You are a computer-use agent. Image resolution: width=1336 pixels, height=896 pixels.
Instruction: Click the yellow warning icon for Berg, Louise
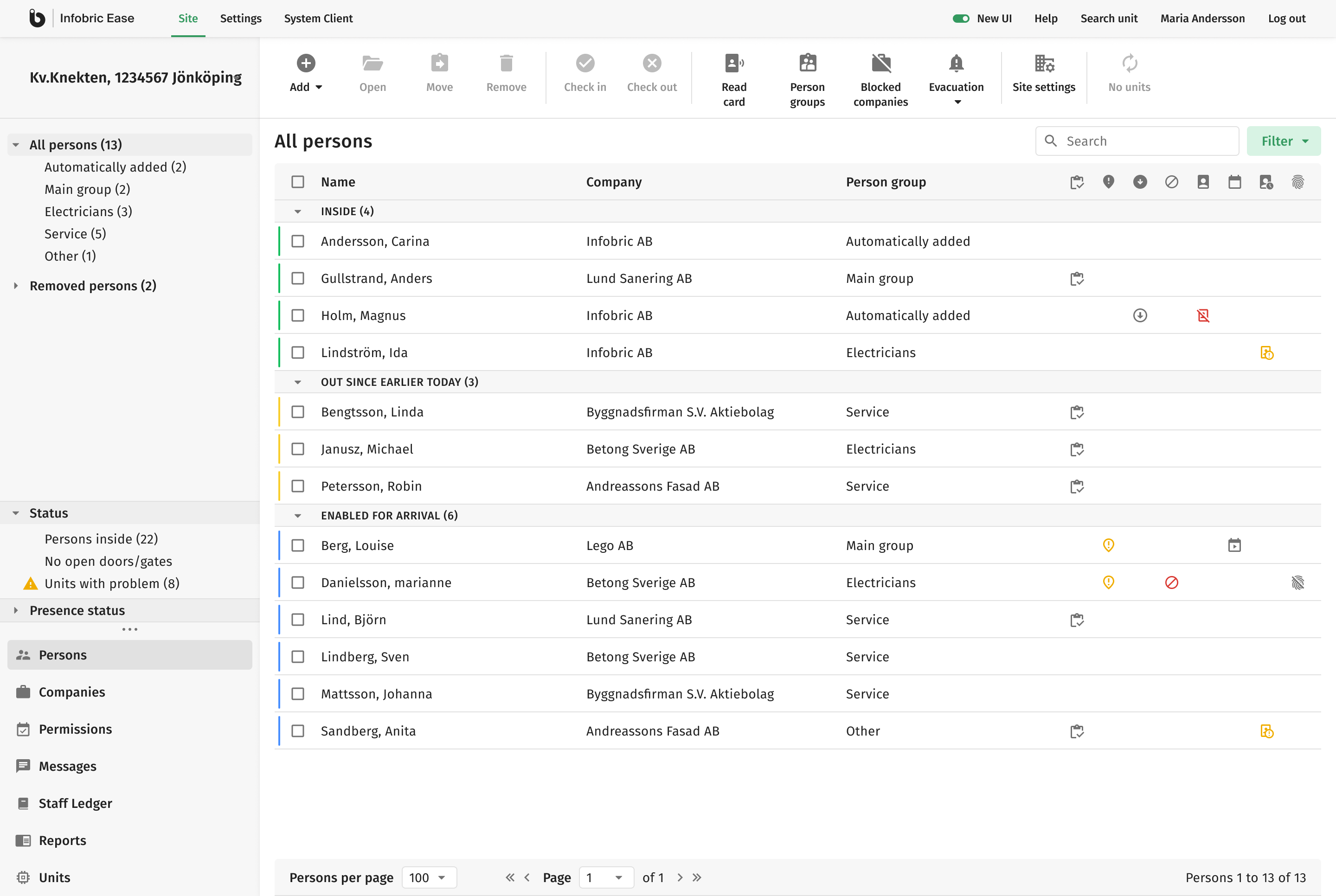(x=1108, y=546)
